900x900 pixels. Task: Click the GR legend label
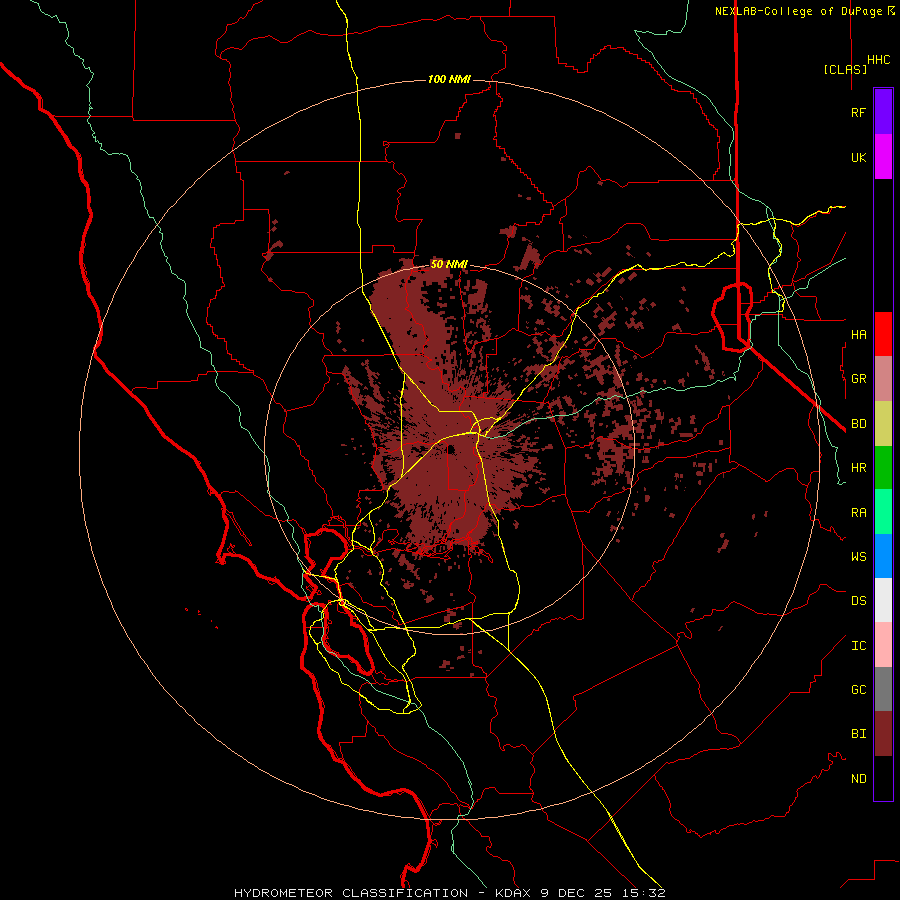(x=858, y=379)
